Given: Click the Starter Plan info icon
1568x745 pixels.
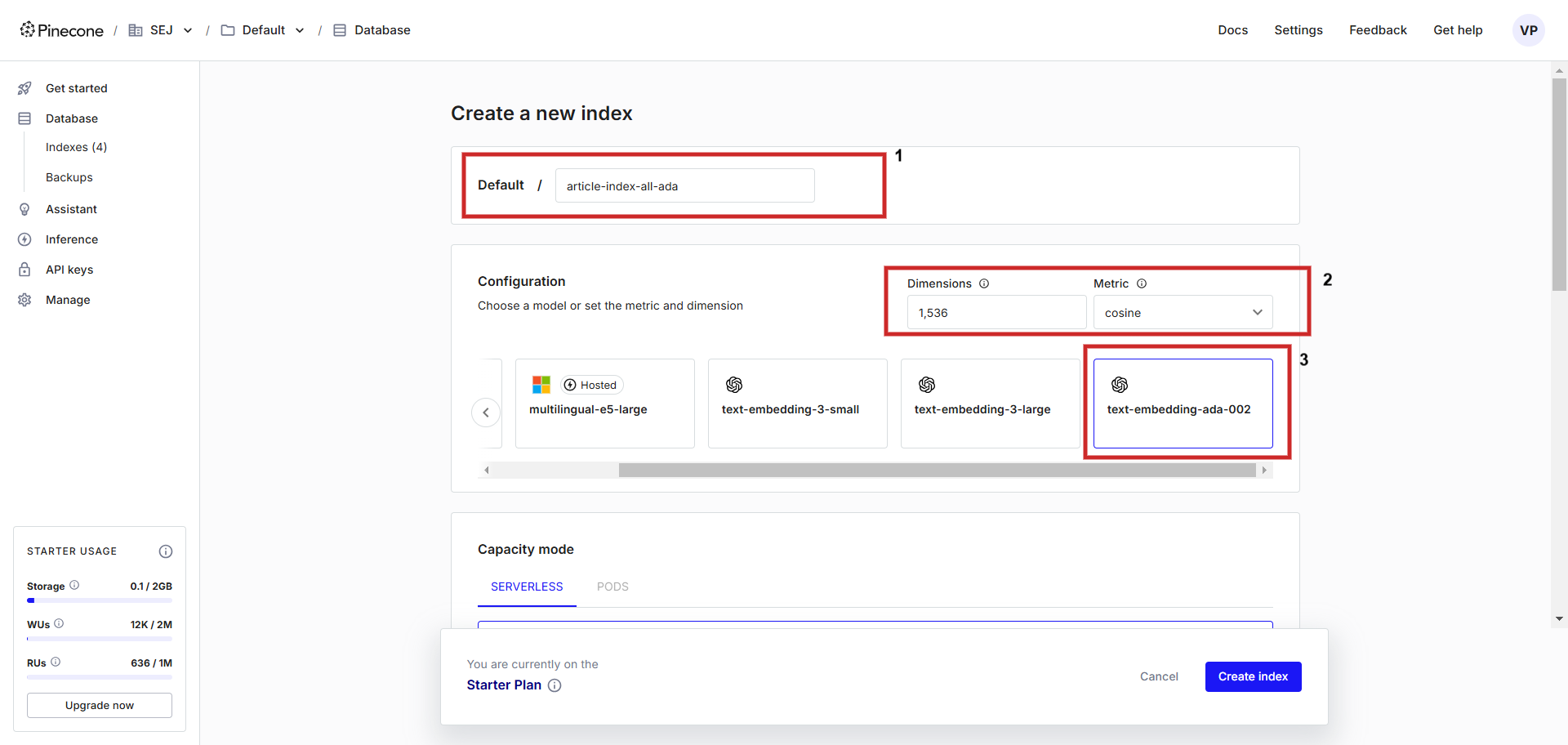Looking at the screenshot, I should [555, 685].
